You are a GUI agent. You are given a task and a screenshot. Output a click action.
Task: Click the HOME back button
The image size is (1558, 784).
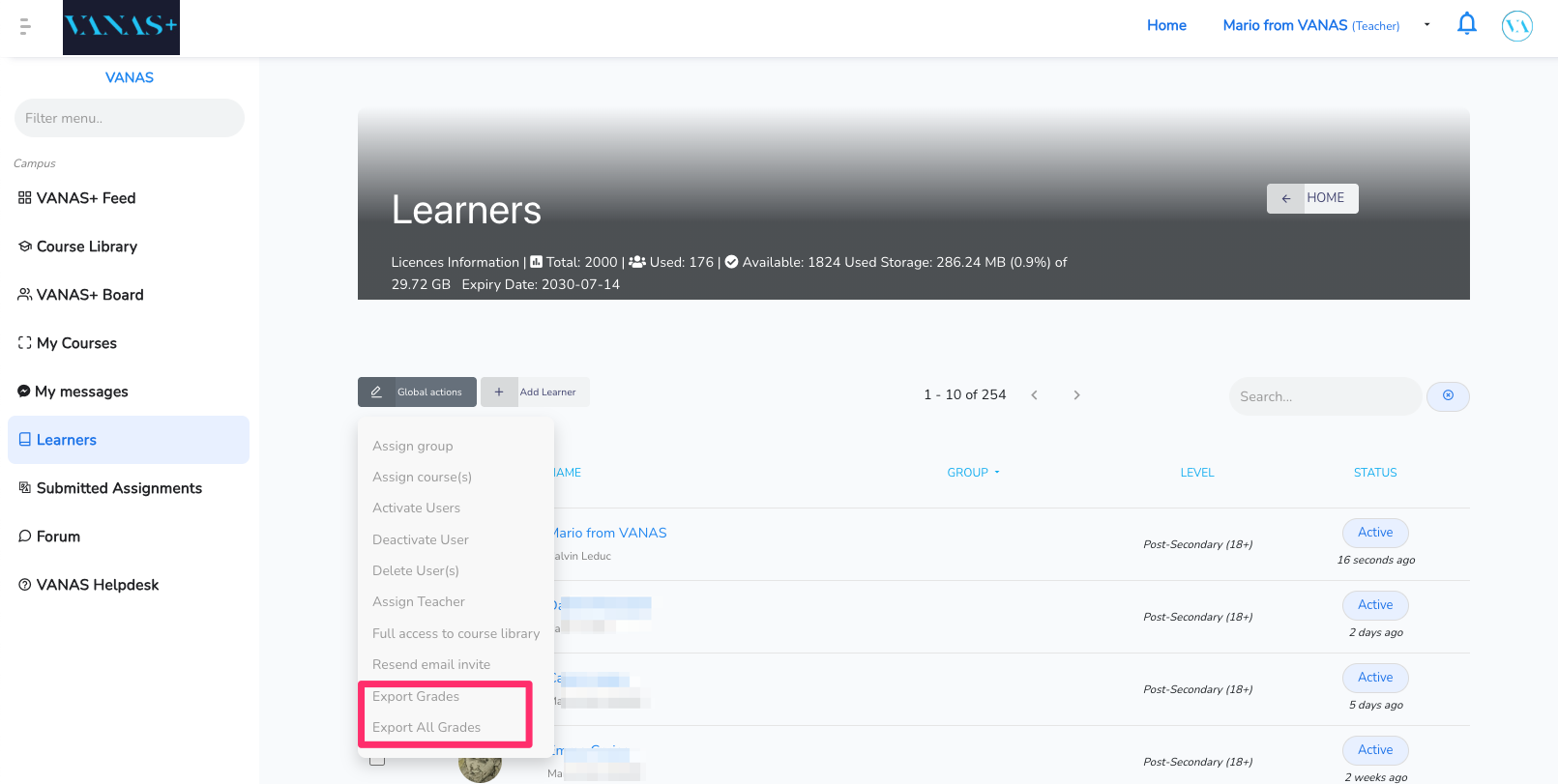coord(1312,198)
